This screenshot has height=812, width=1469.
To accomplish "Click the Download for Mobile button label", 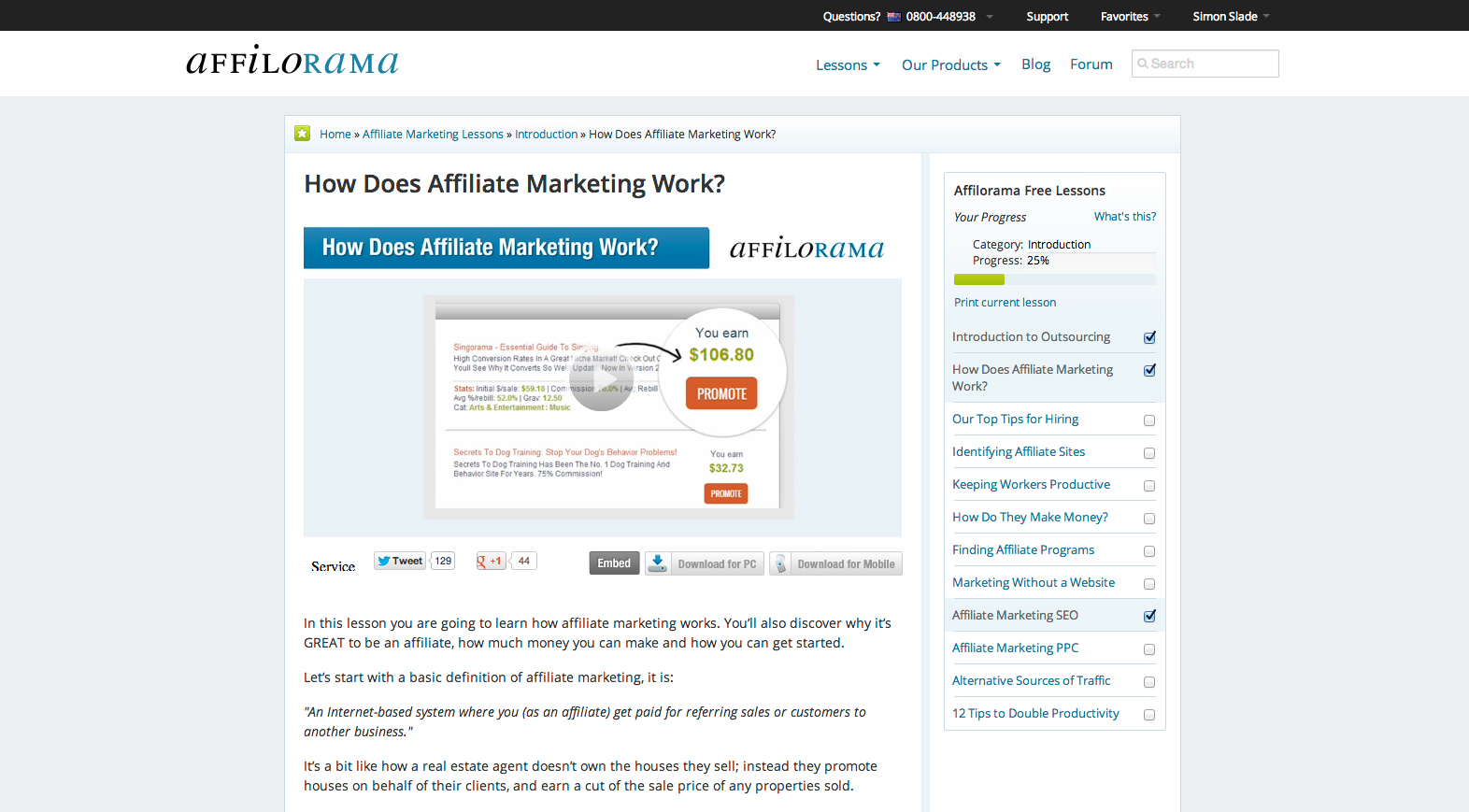I will (846, 564).
